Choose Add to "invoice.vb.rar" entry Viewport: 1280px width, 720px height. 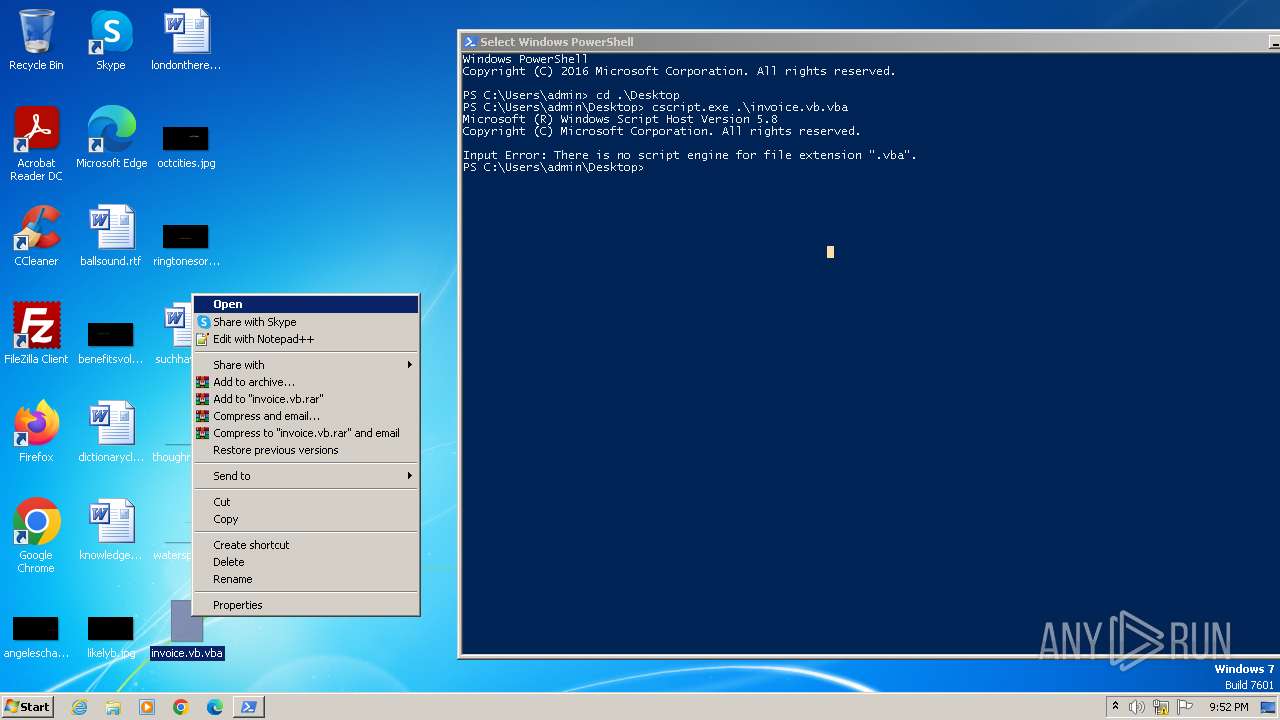click(x=306, y=399)
